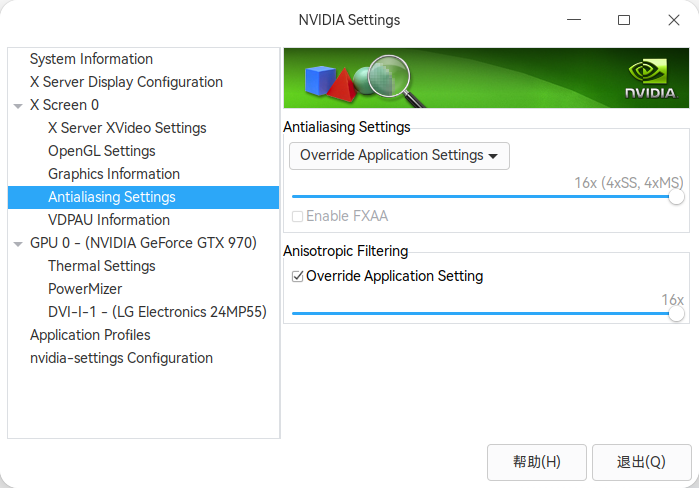Click the 帮助(H) help button
The width and height of the screenshot is (699, 488).
click(537, 462)
